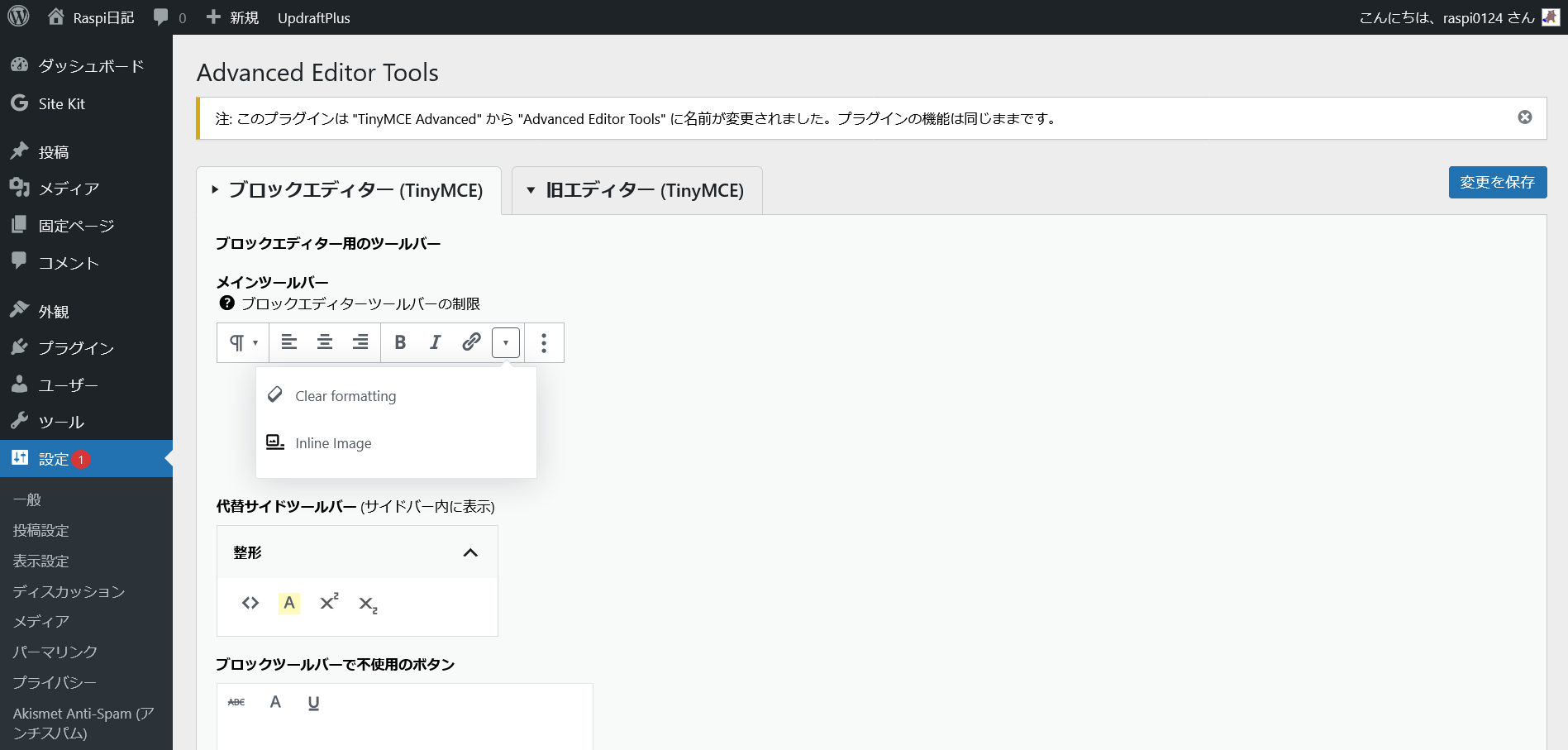1568x750 pixels.
Task: Select Inline Image option
Action: coord(396,443)
